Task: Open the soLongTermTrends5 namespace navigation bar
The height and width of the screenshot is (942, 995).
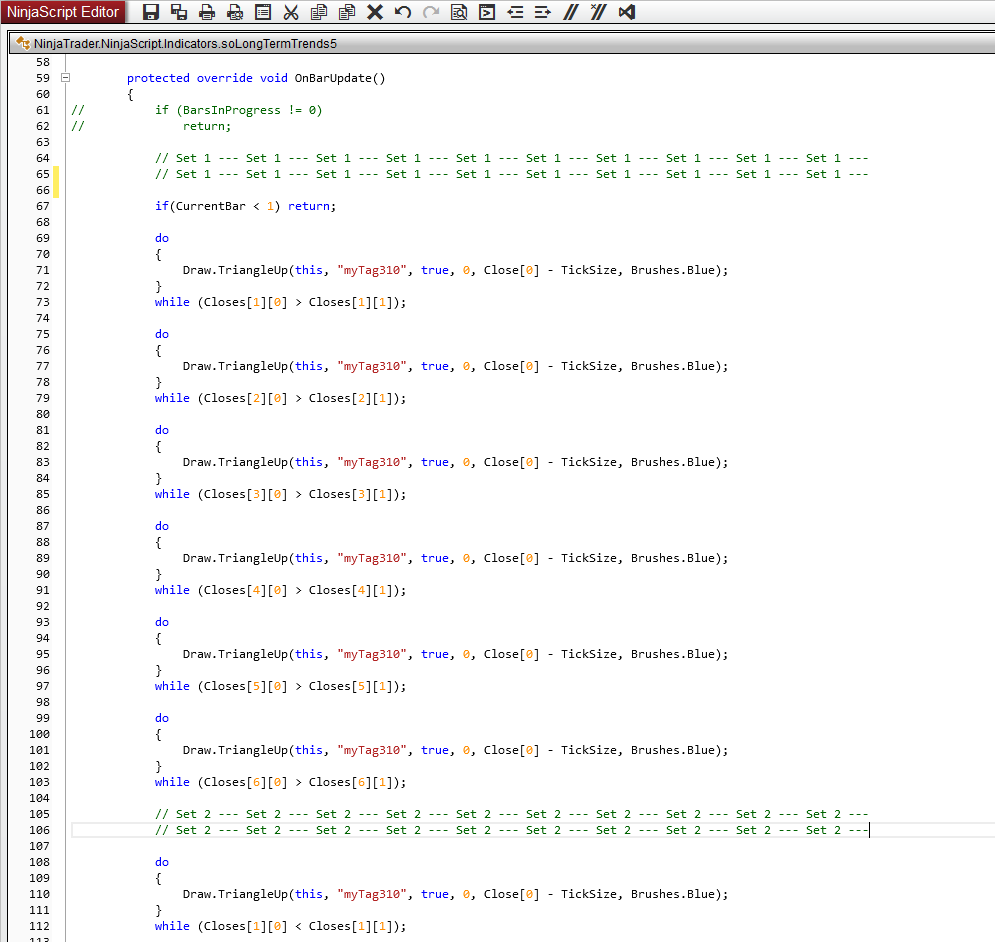Action: click(x=502, y=43)
